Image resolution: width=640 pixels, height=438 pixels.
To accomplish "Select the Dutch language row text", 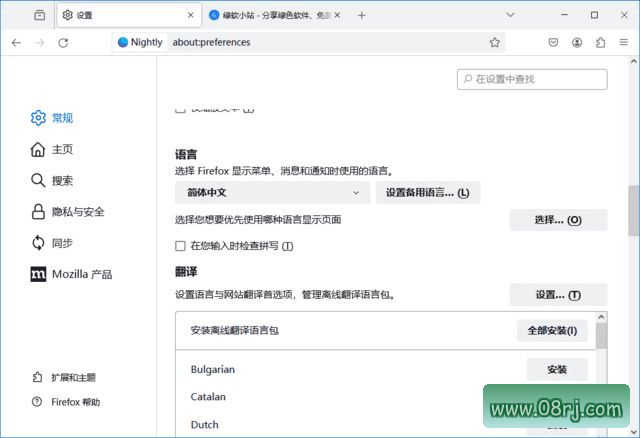I will (x=204, y=425).
